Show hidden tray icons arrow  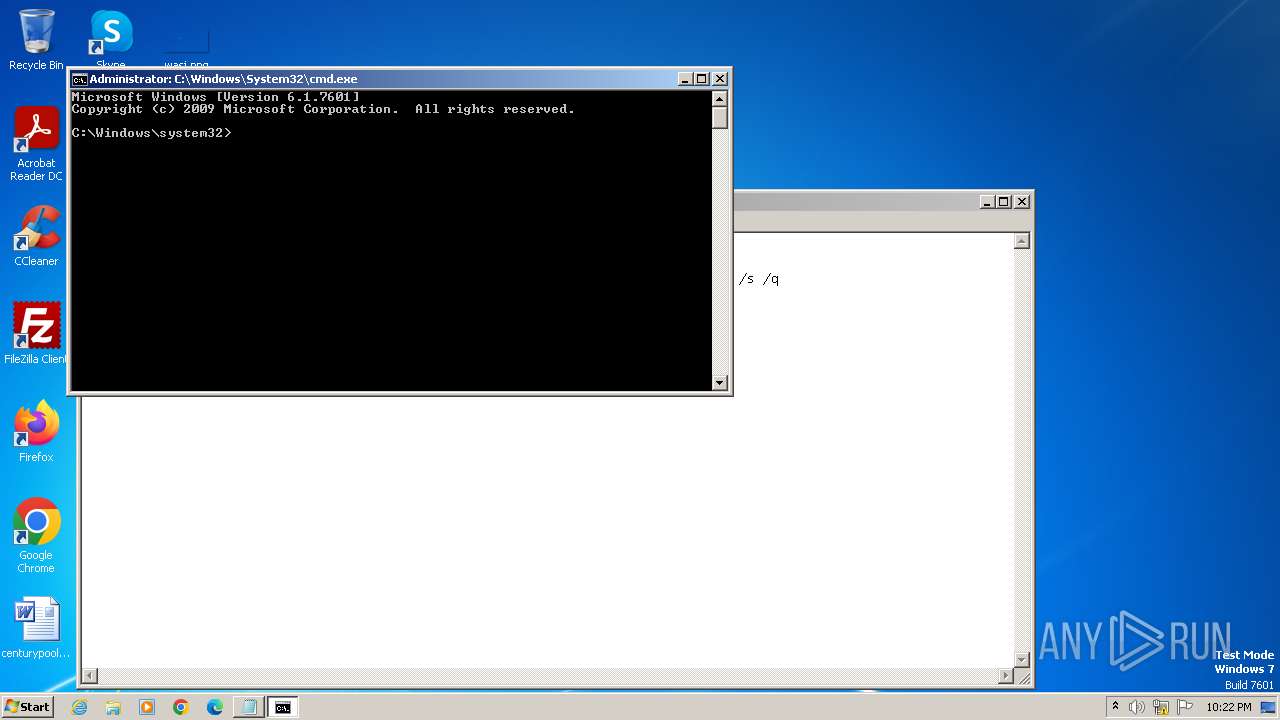coord(1115,707)
